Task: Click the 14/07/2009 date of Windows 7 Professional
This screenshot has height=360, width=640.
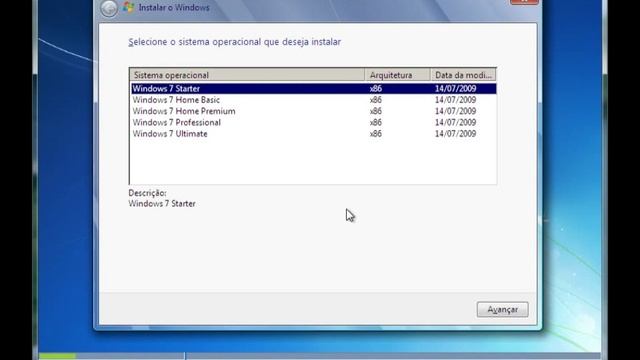Action: (456, 122)
